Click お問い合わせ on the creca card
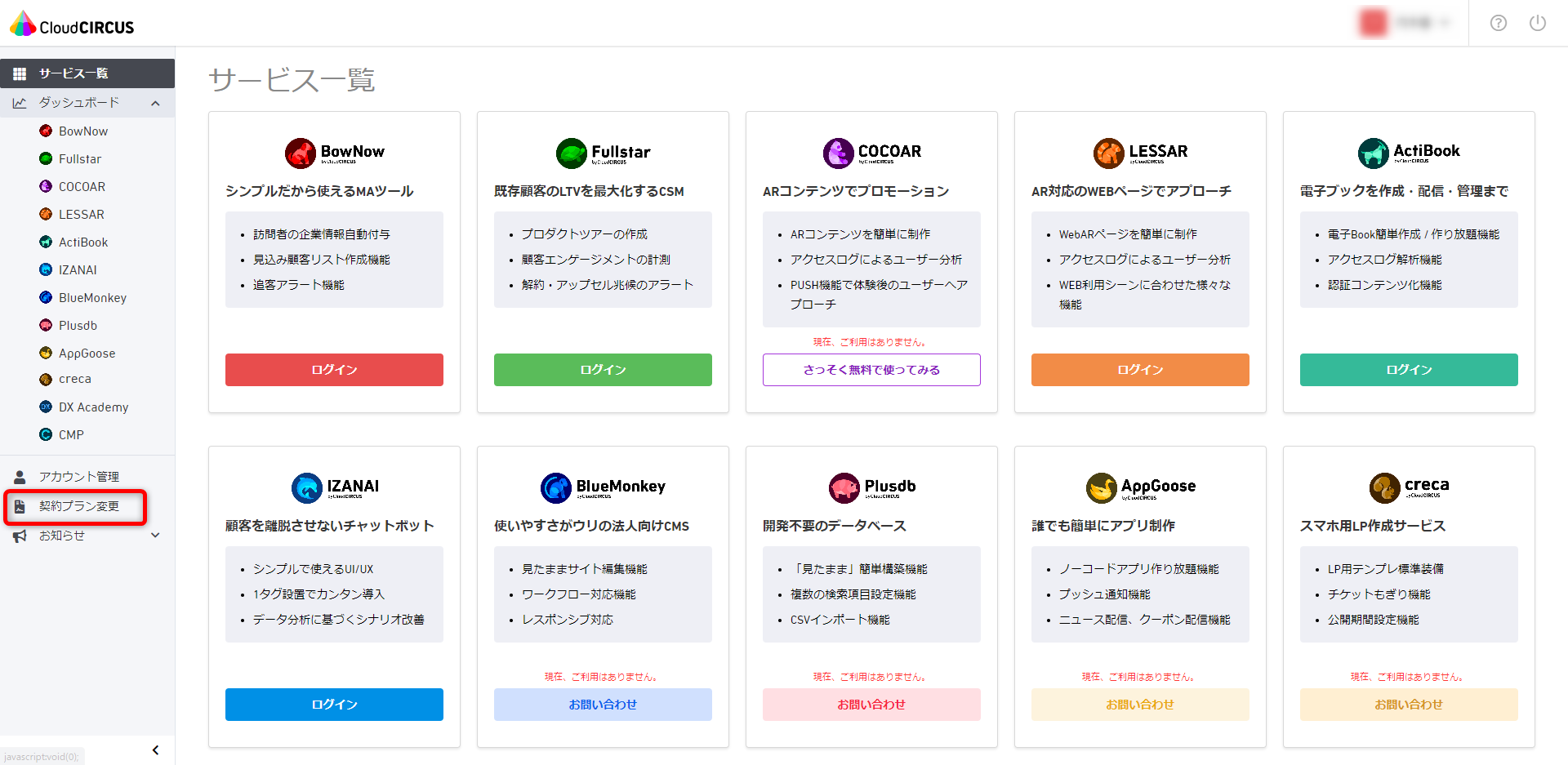 click(1409, 705)
